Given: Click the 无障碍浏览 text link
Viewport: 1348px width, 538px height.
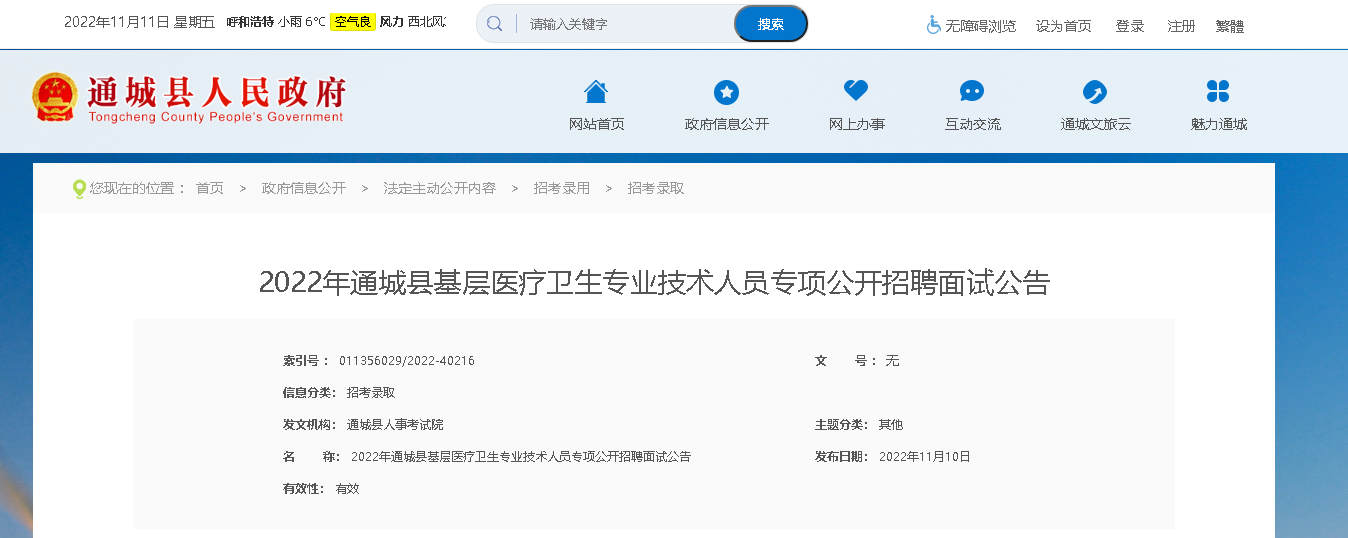Looking at the screenshot, I should (x=980, y=26).
